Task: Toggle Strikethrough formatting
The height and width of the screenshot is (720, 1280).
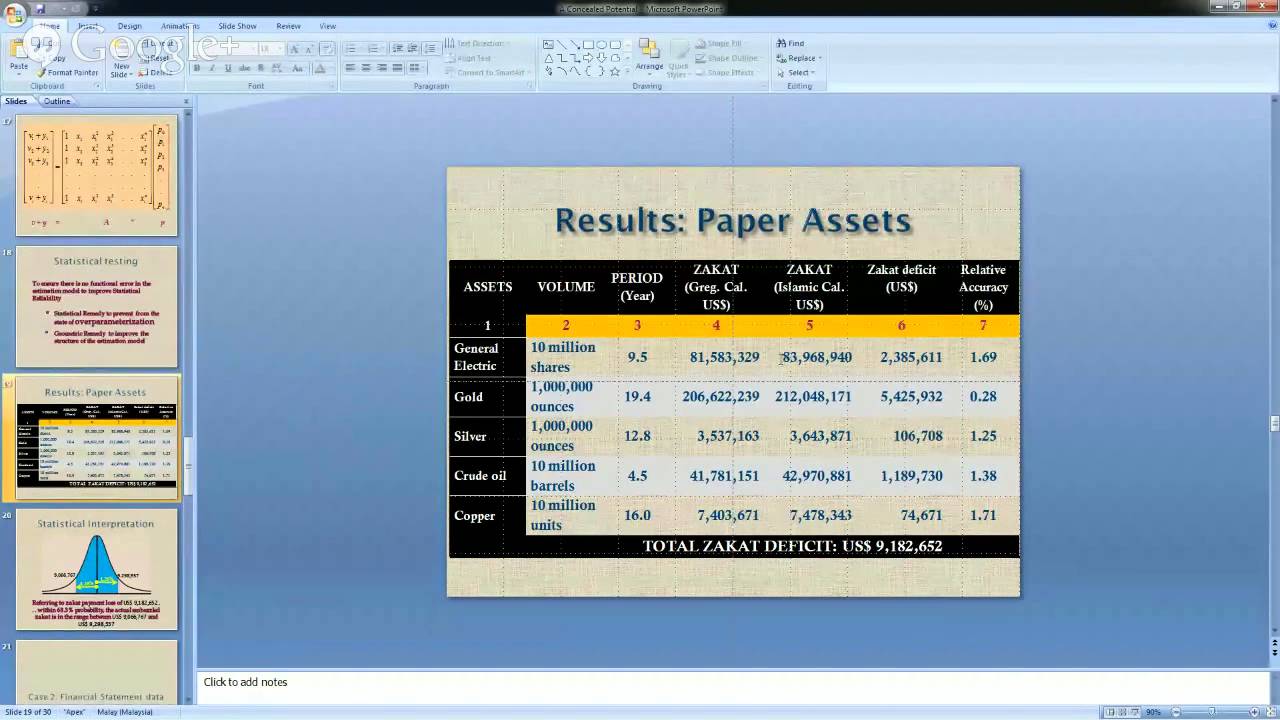Action: (244, 68)
